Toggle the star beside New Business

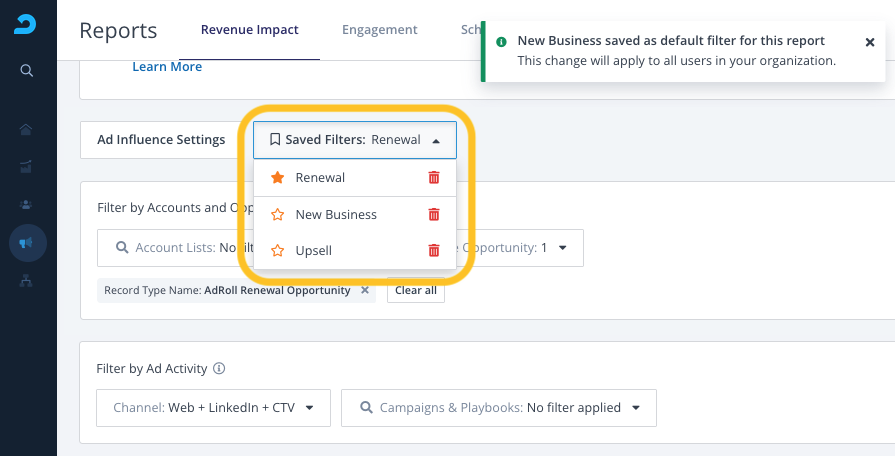pos(277,214)
